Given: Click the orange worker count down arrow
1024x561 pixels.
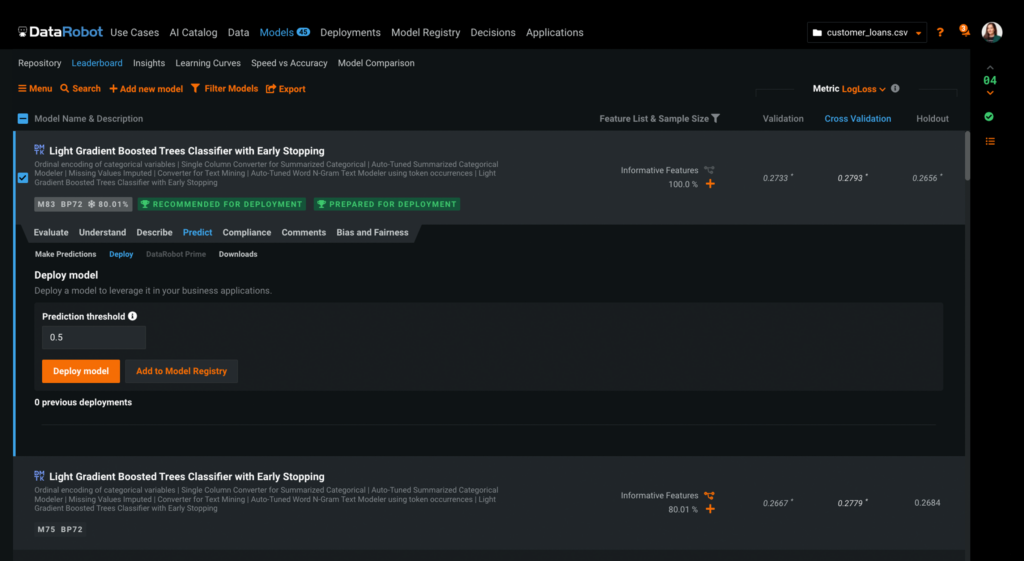Looking at the screenshot, I should coord(990,93).
